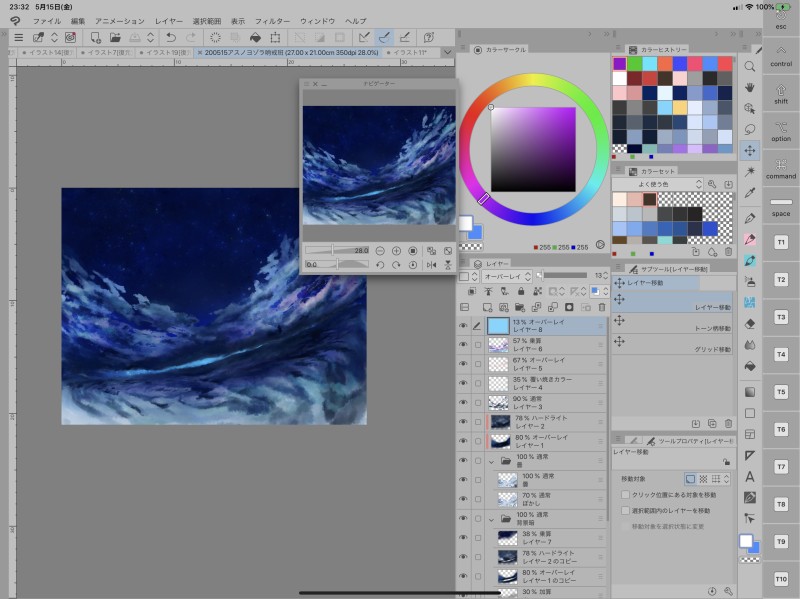Hide layer レイヤー6 using its eye icon
The width and height of the screenshot is (800, 599).
[463, 343]
